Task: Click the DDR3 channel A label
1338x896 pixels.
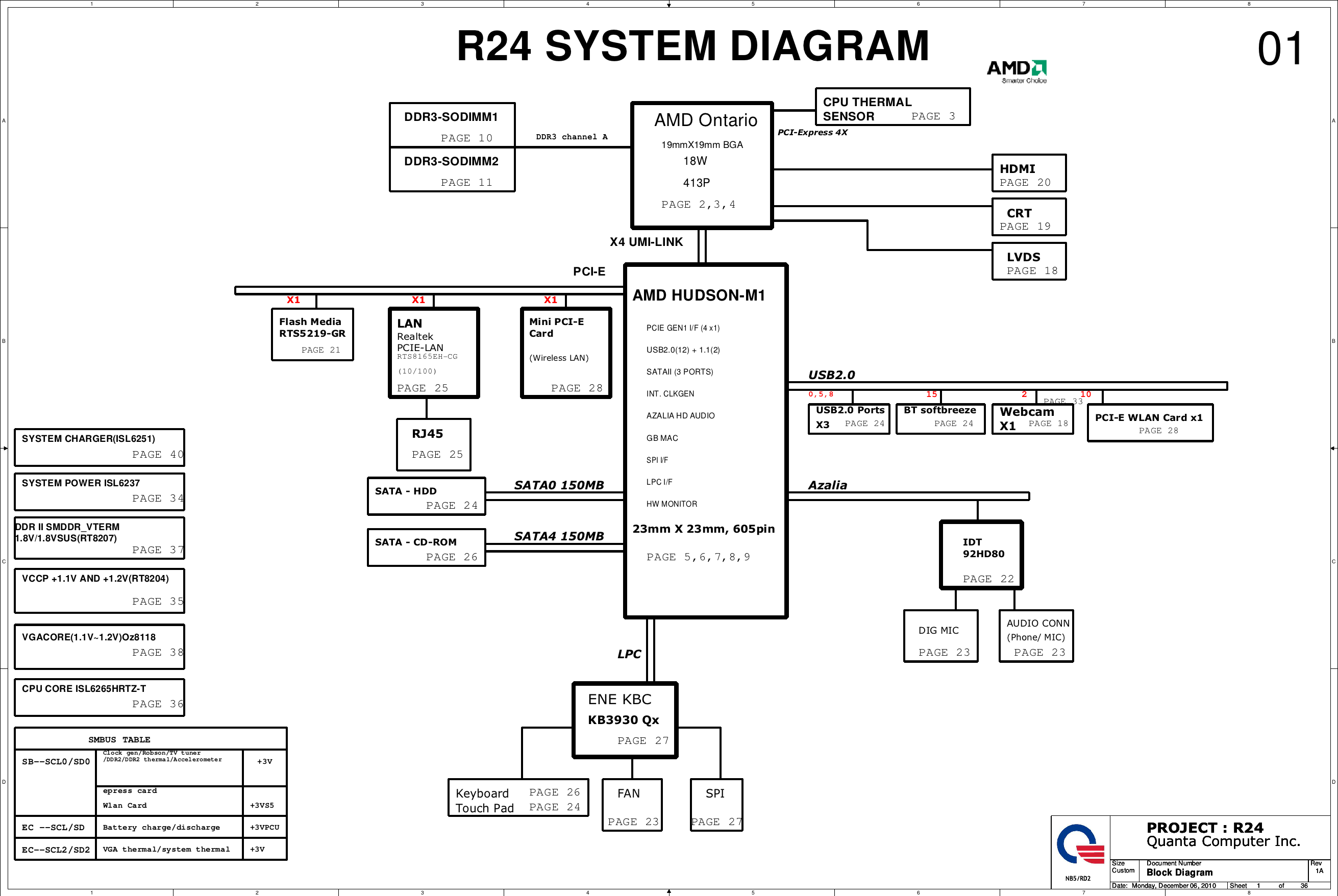Action: pos(572,137)
